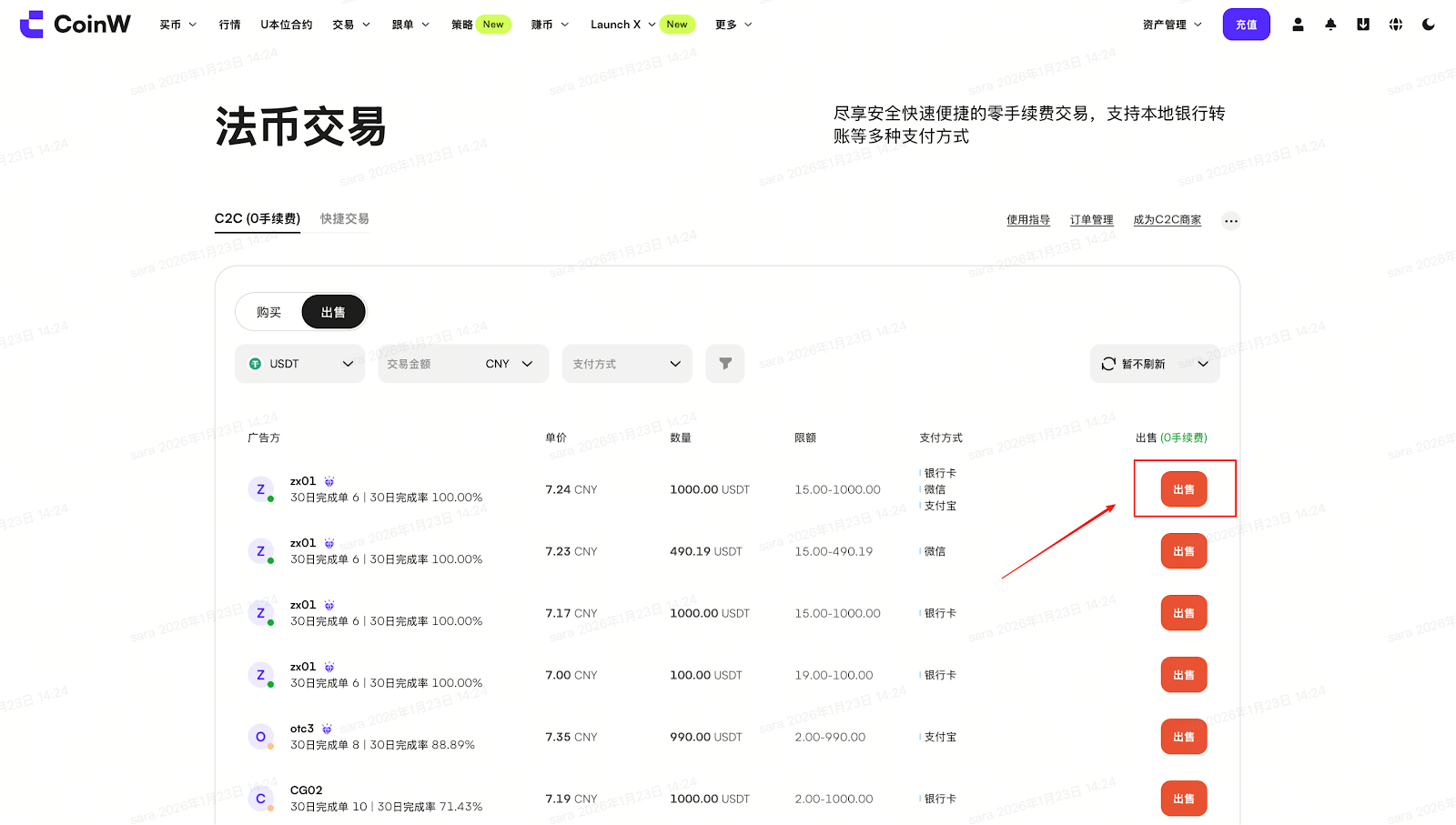
Task: Click the CoinW logo
Action: [75, 25]
